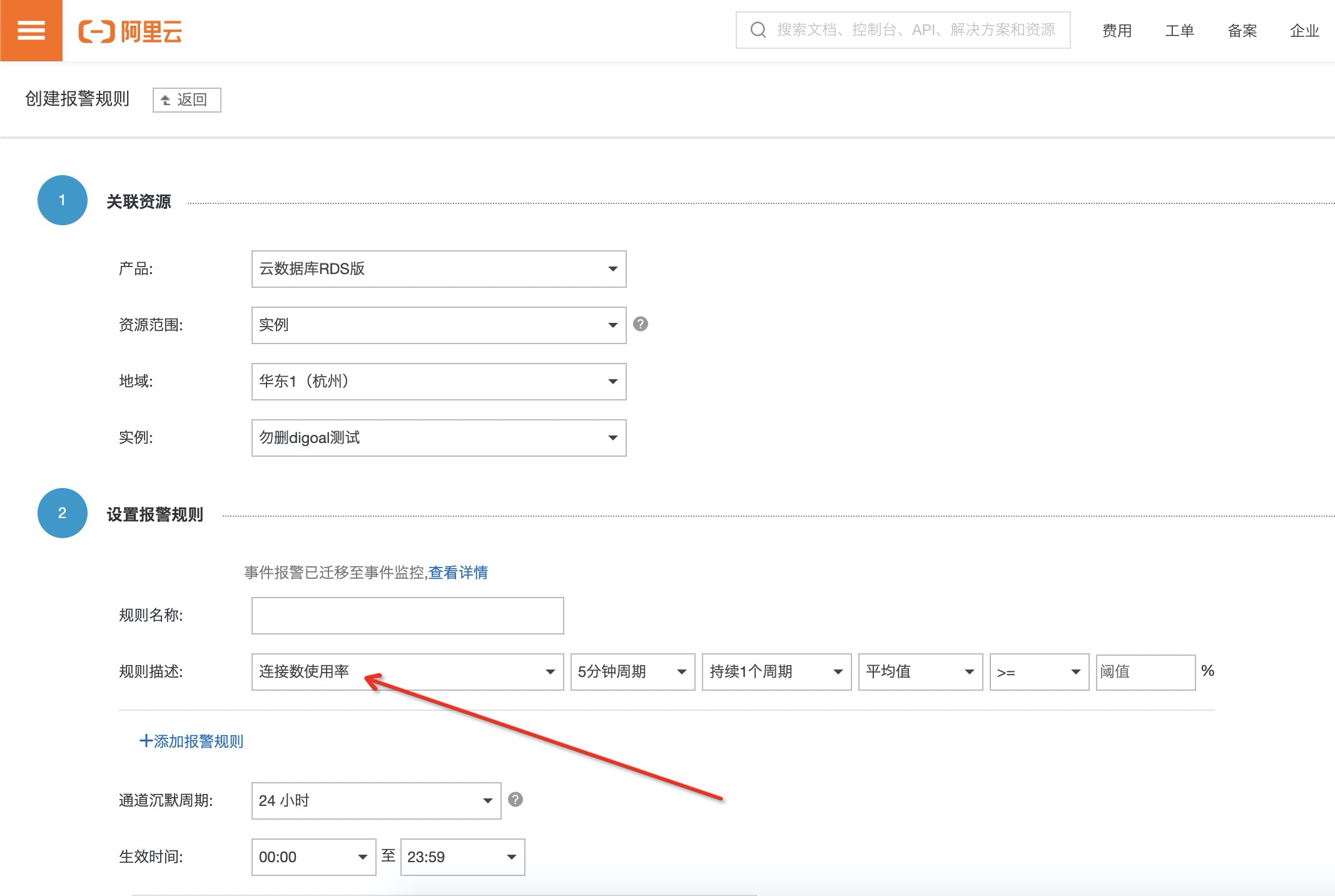Open the 实例 instance dropdown
Screen dimensions: 1335x896
pos(438,438)
